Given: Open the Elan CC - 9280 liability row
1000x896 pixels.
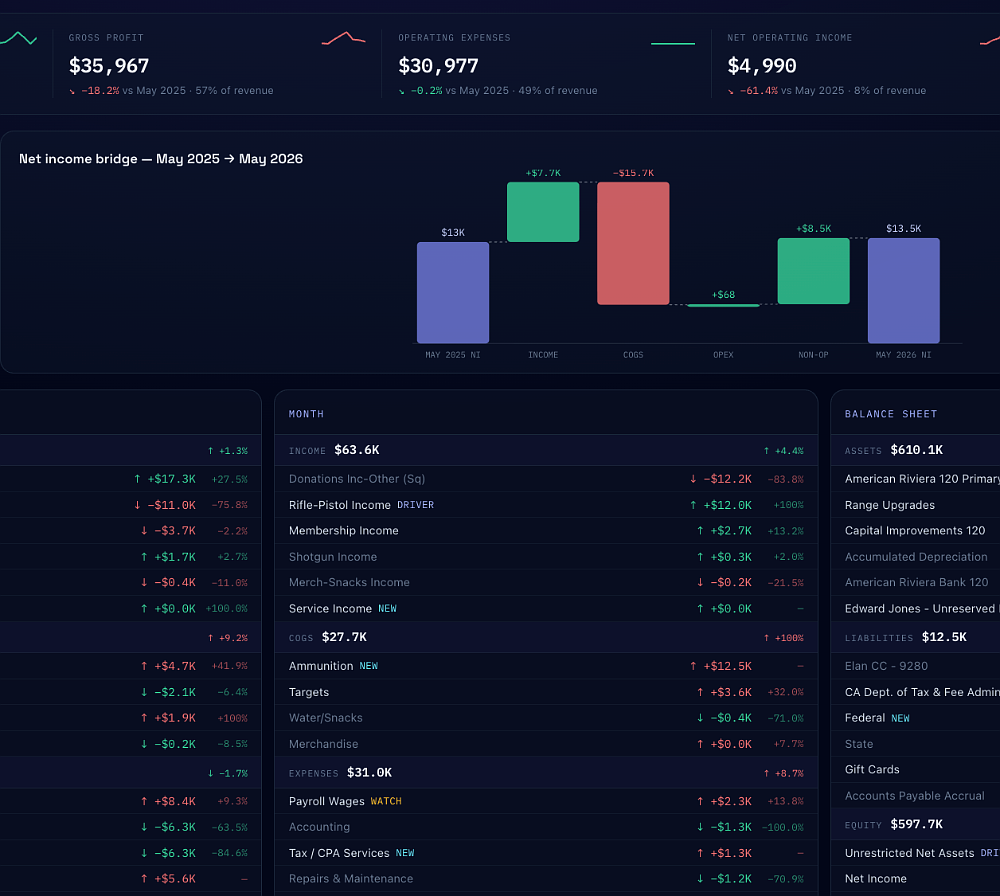Looking at the screenshot, I should 915,666.
